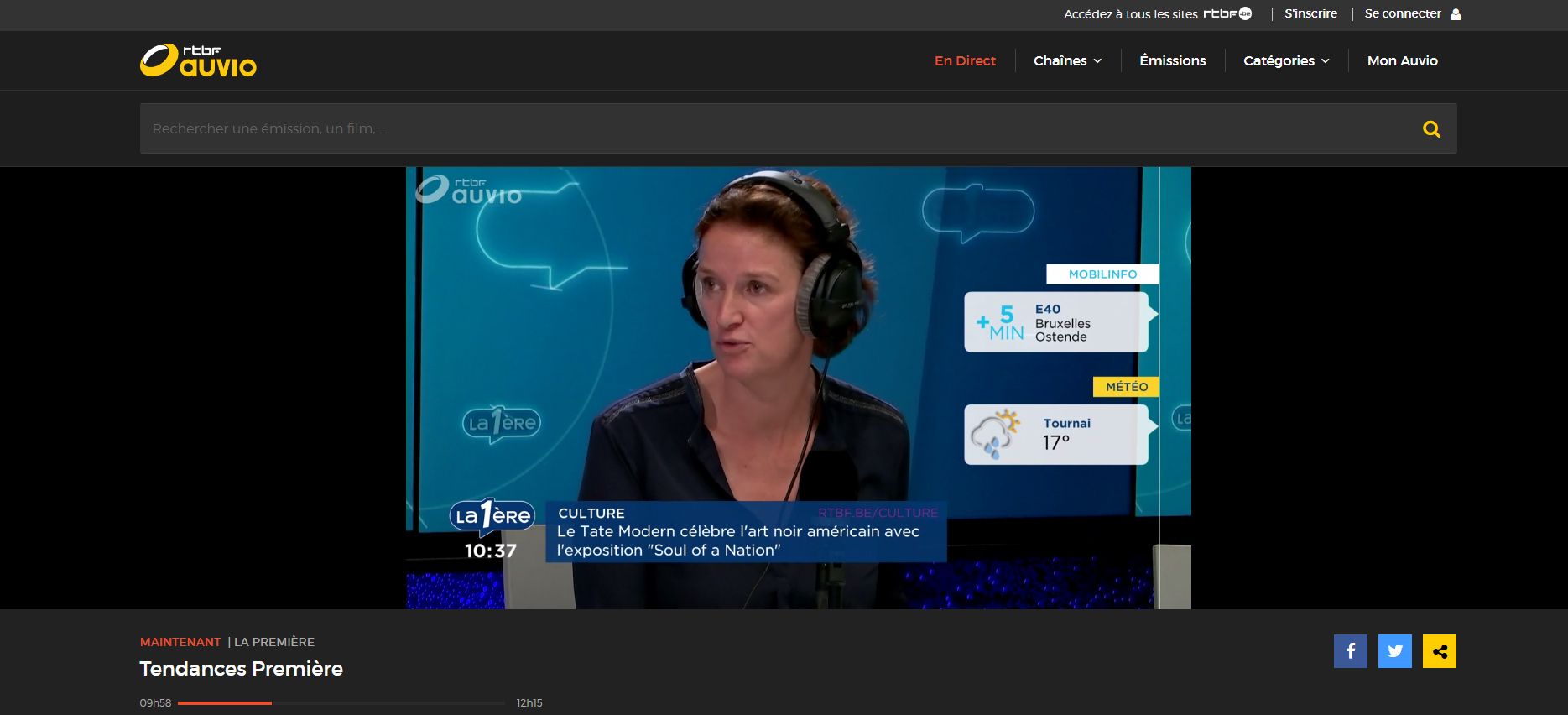
Task: Open the yellow share options button
Action: 1440,651
